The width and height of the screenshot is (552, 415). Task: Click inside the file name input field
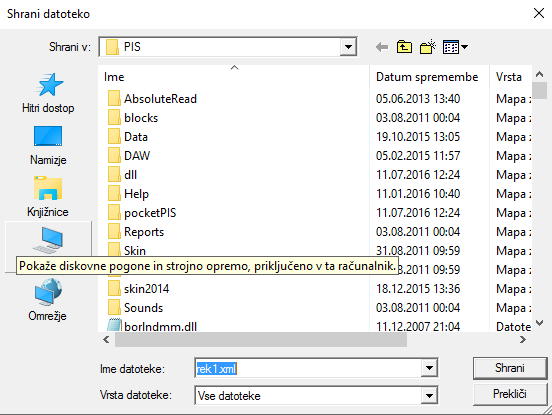tap(308, 369)
